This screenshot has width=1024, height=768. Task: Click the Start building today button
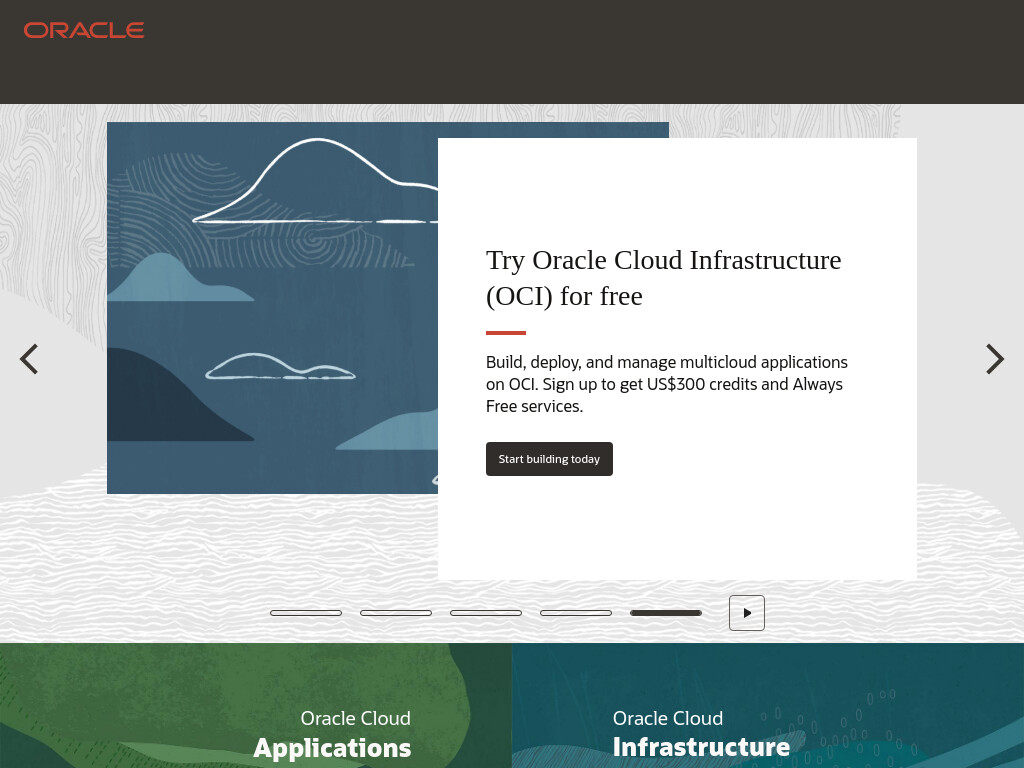pyautogui.click(x=549, y=459)
